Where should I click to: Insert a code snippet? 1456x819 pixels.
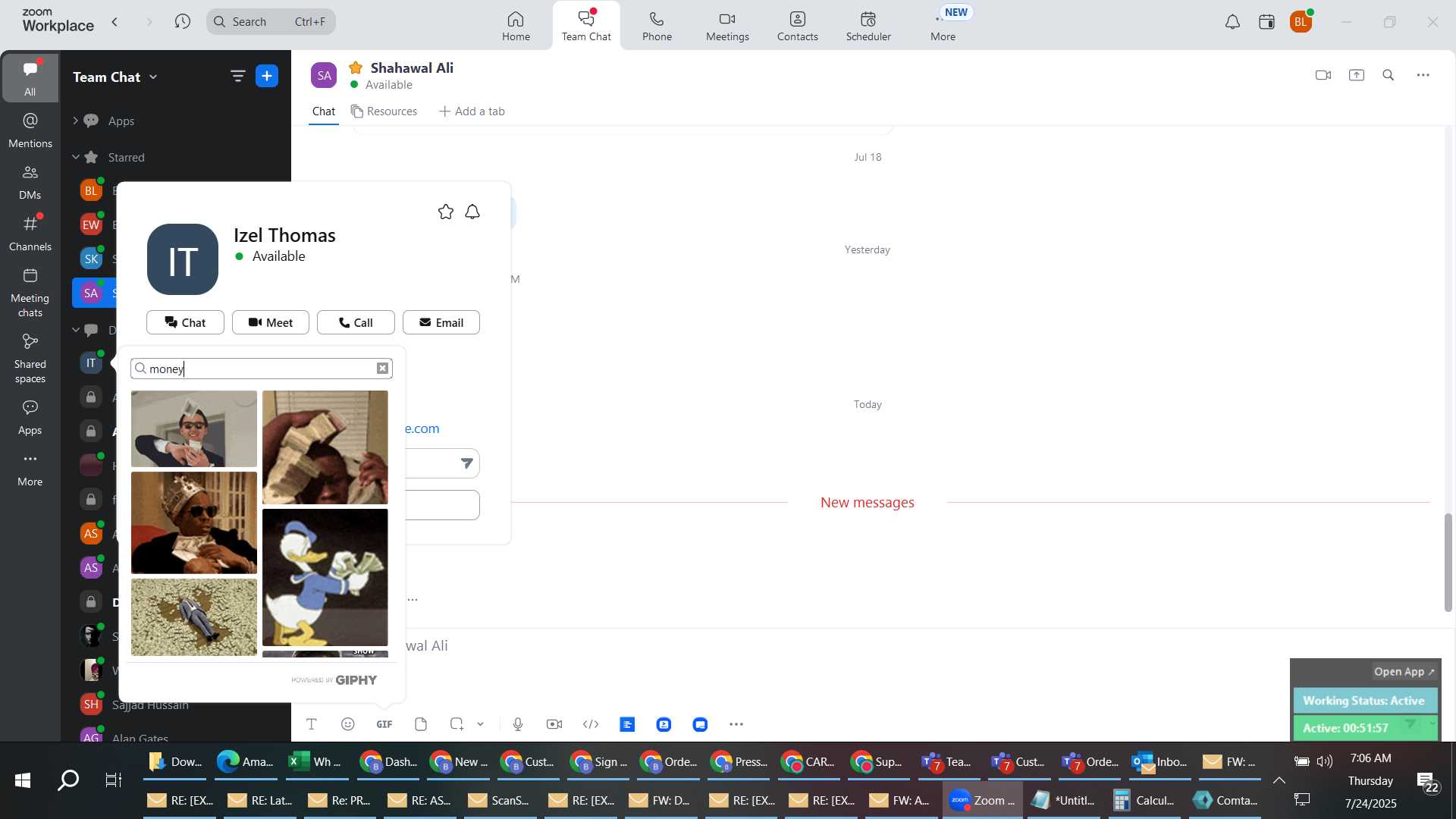(x=591, y=724)
